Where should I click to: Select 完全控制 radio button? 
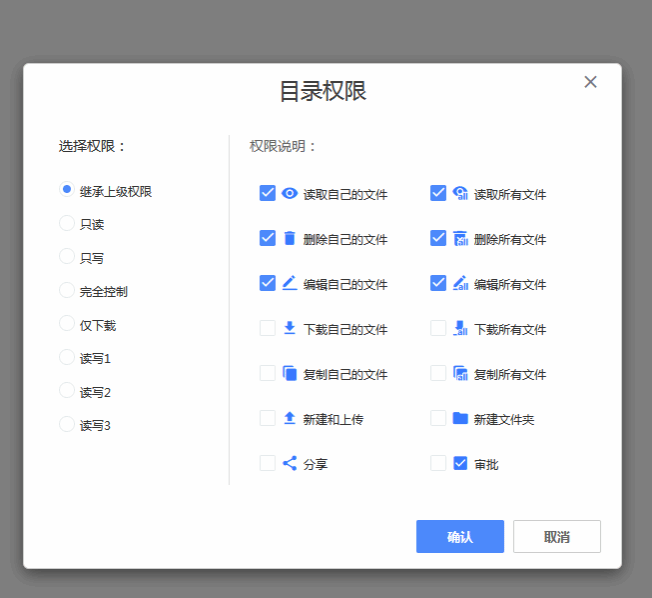click(x=67, y=290)
